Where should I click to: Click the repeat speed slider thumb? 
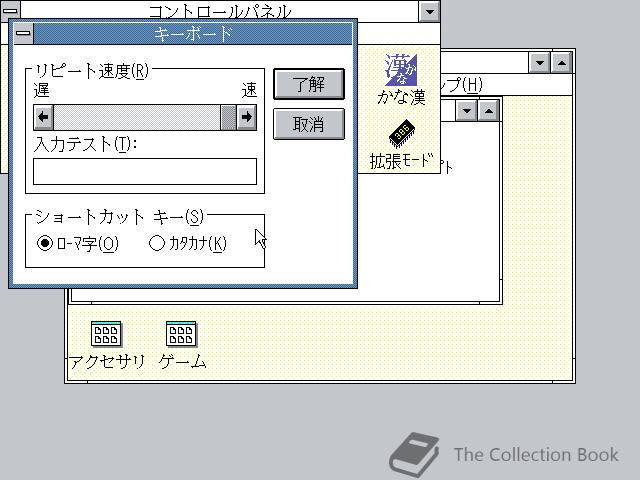(x=228, y=118)
